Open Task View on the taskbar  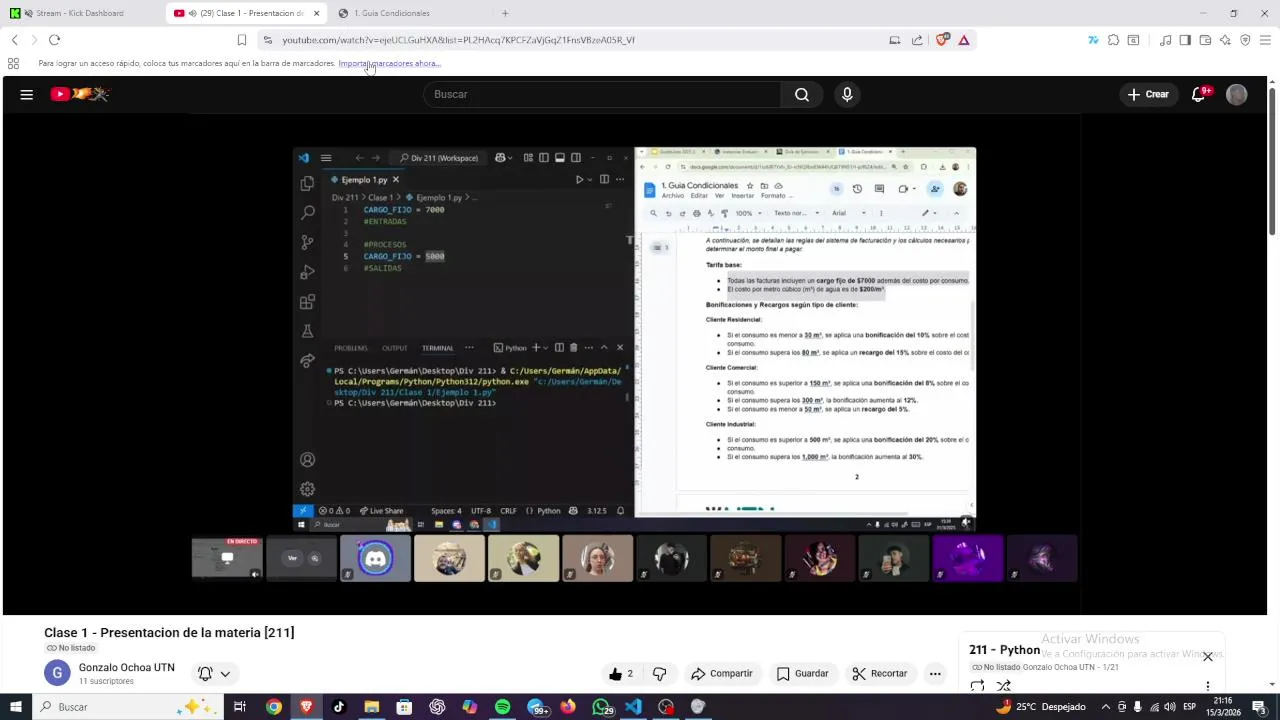240,707
